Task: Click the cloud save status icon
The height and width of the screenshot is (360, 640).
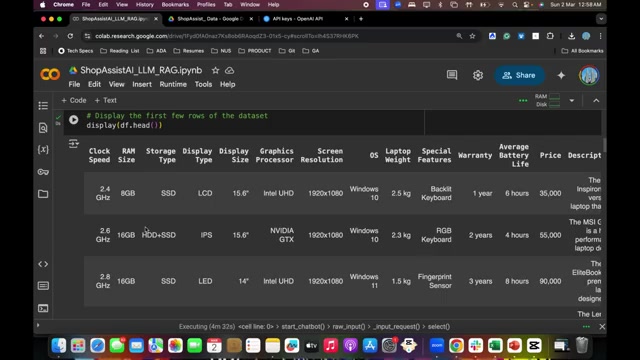Action: coord(230,70)
